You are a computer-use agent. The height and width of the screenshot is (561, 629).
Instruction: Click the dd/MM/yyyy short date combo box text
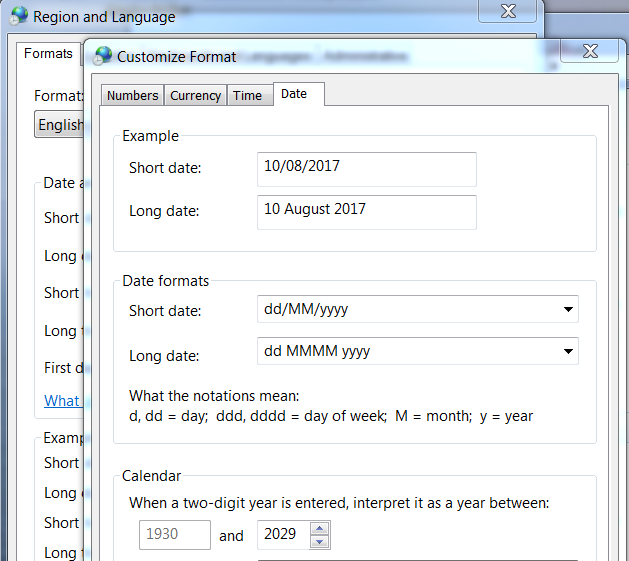pos(306,309)
